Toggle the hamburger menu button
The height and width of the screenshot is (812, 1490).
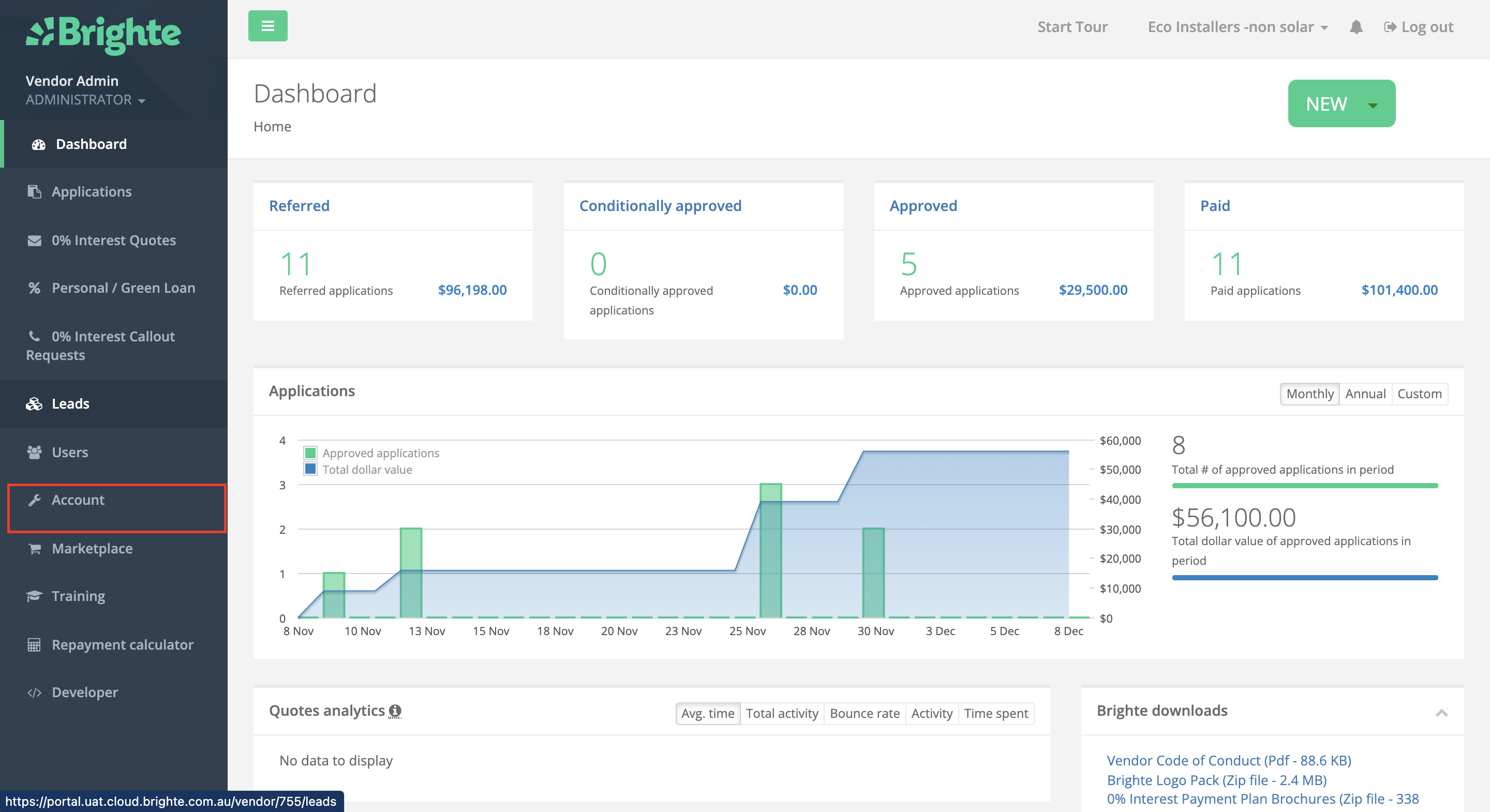[x=268, y=26]
